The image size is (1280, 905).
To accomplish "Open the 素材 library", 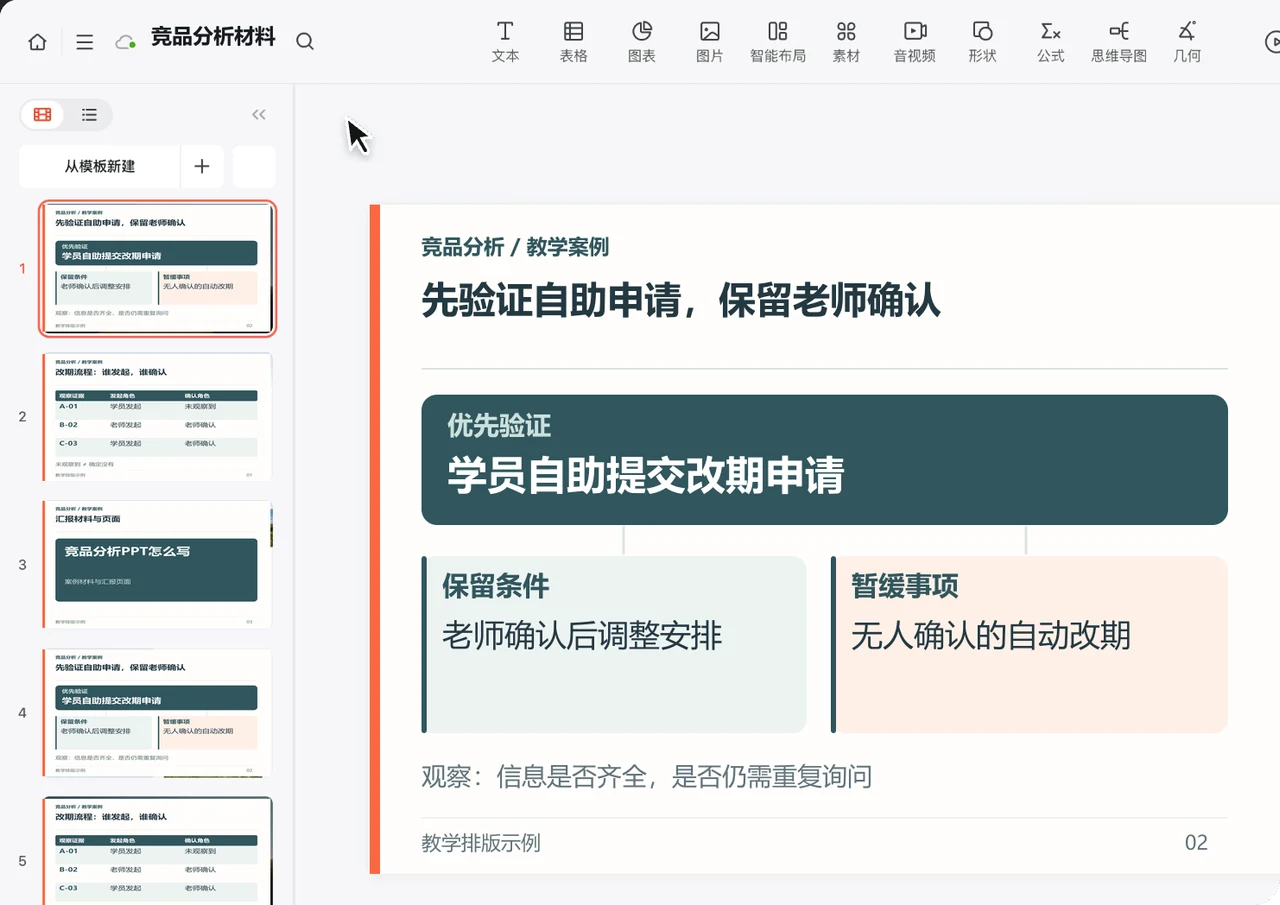I will coord(846,42).
